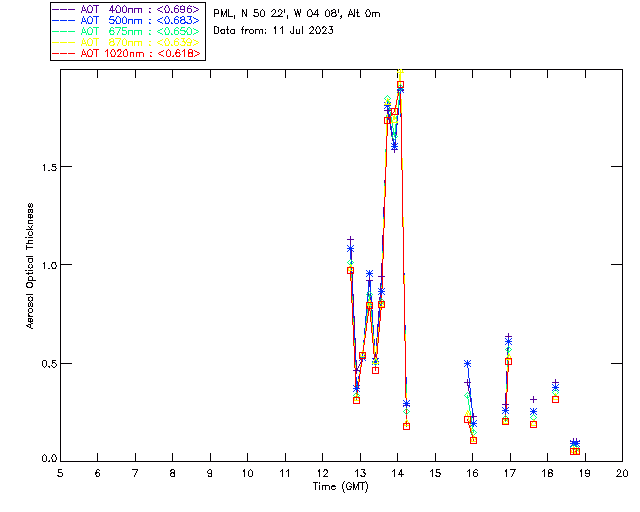Click the red square marker at the highest peak

pos(400,85)
